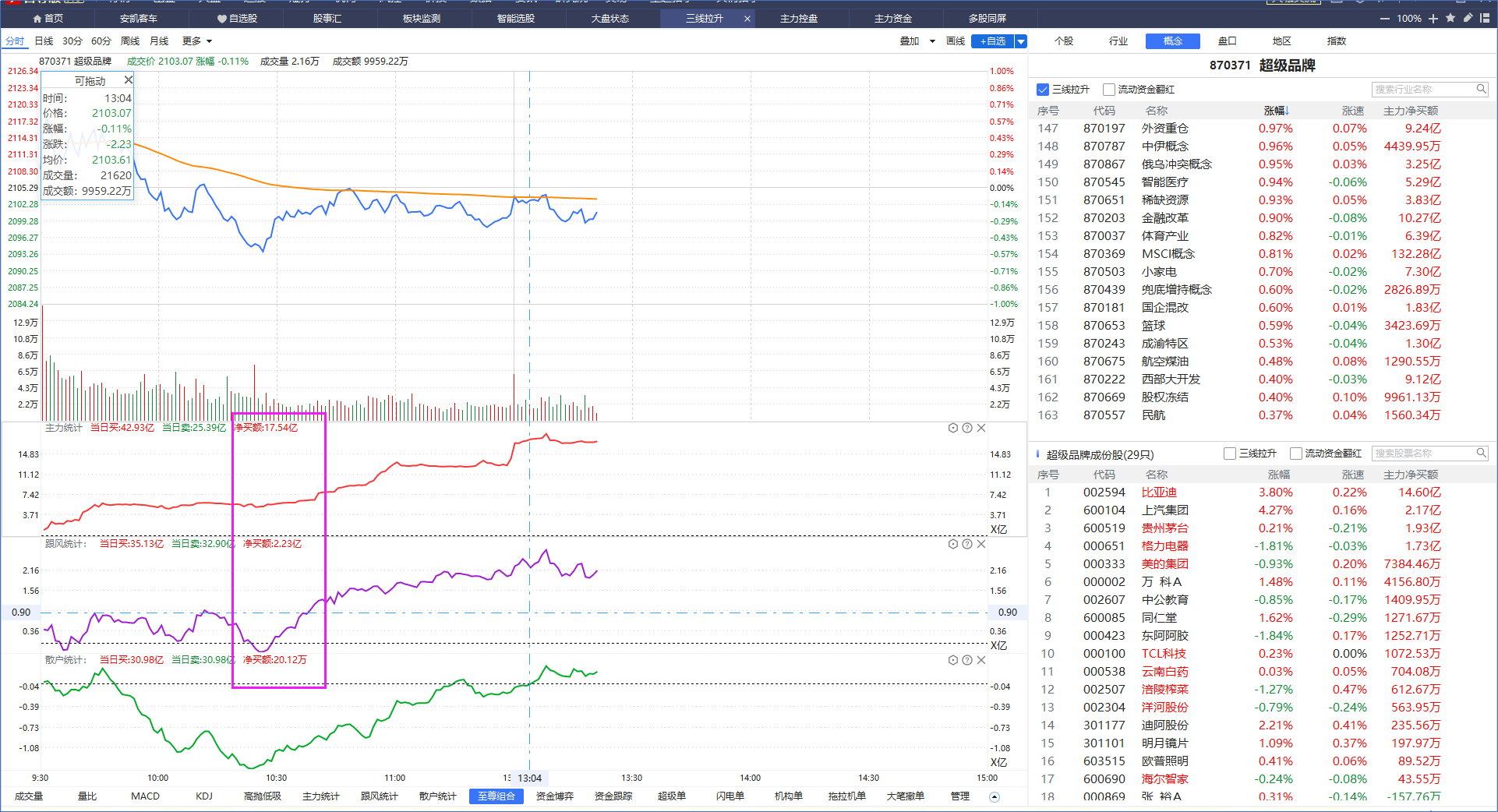This screenshot has width=1498, height=812.
Task: Switch to 60分 chart period
Action: [x=101, y=41]
